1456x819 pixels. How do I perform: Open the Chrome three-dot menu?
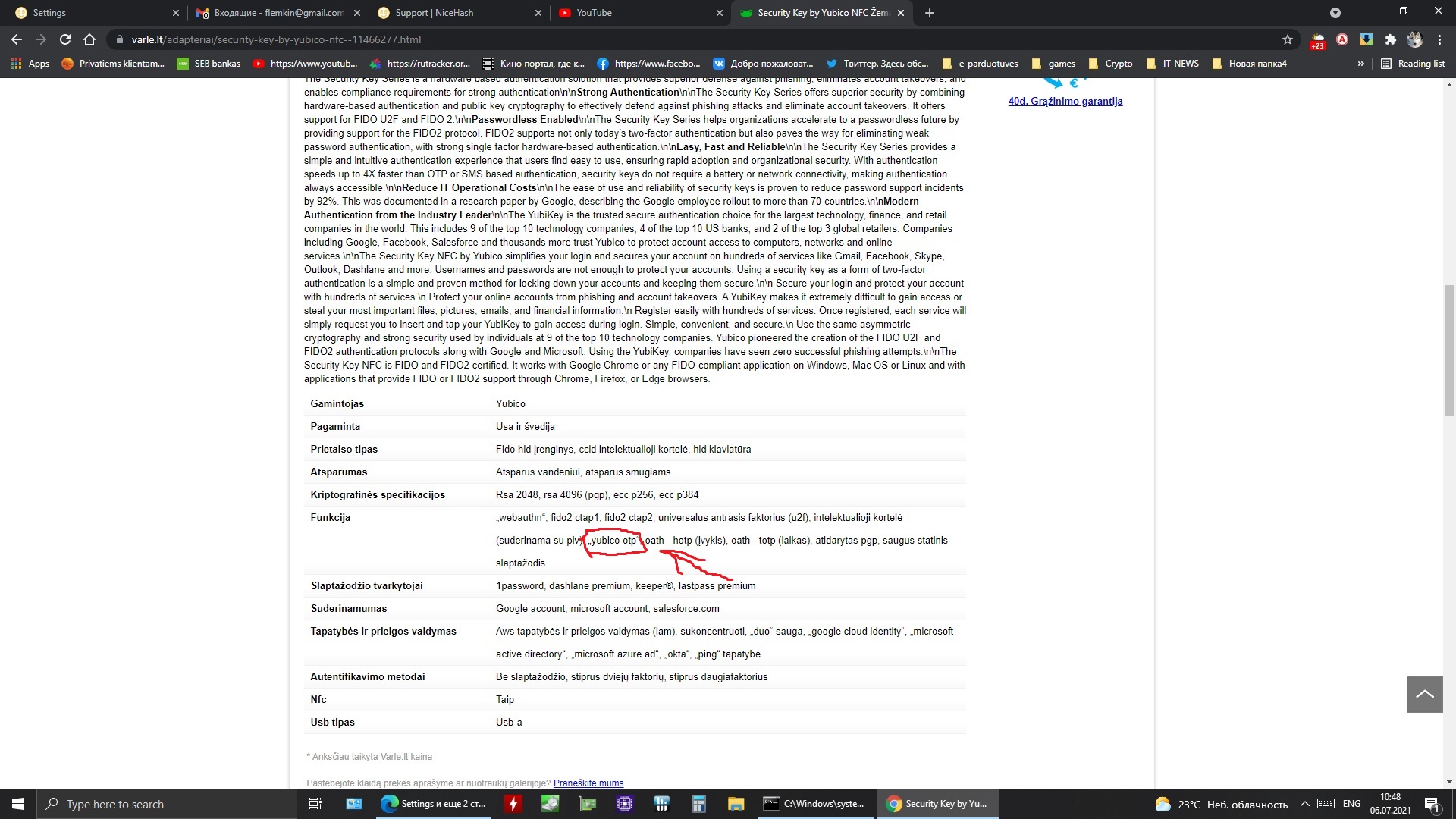coord(1439,39)
